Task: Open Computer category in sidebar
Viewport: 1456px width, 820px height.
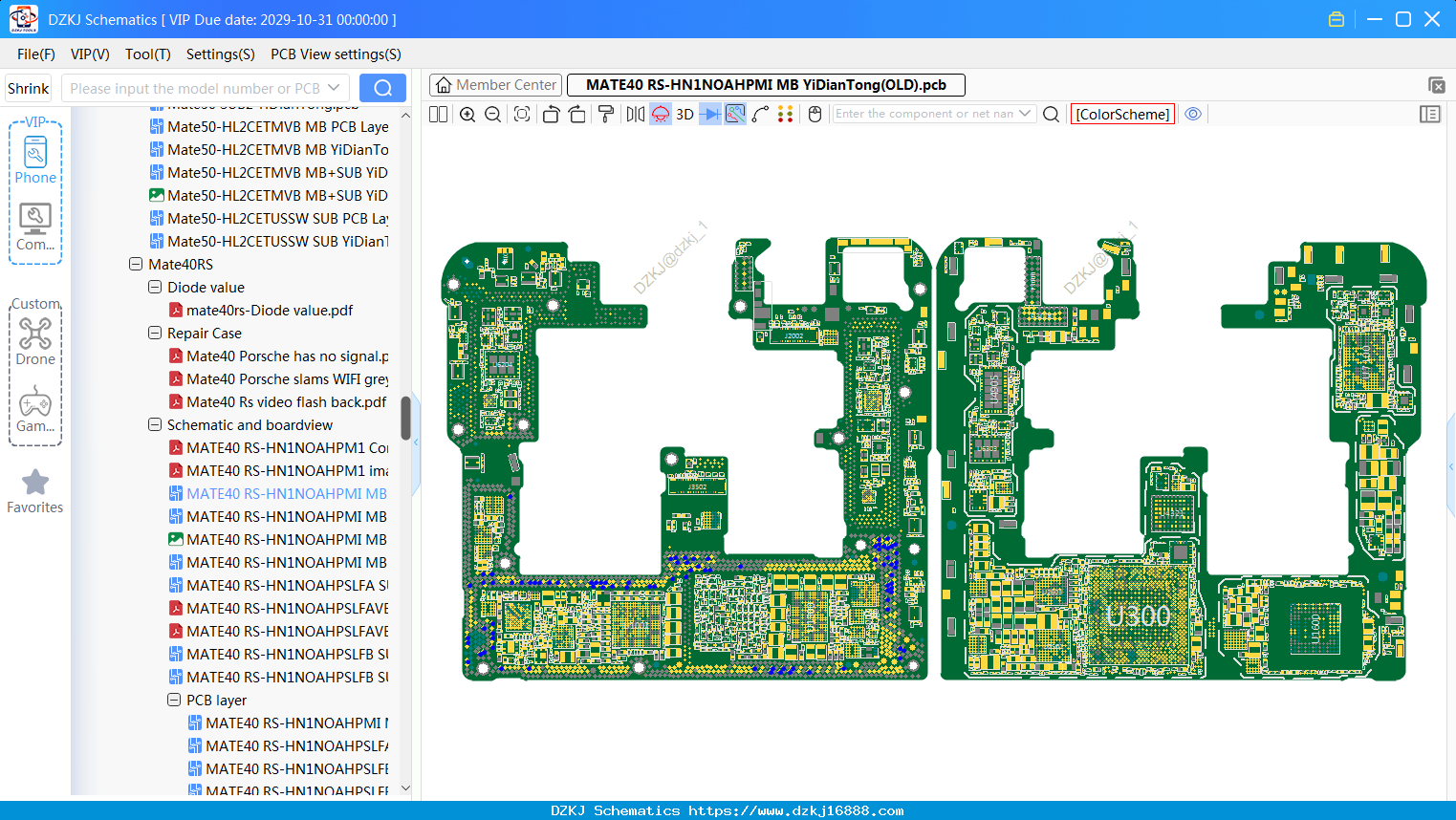Action: [x=35, y=227]
